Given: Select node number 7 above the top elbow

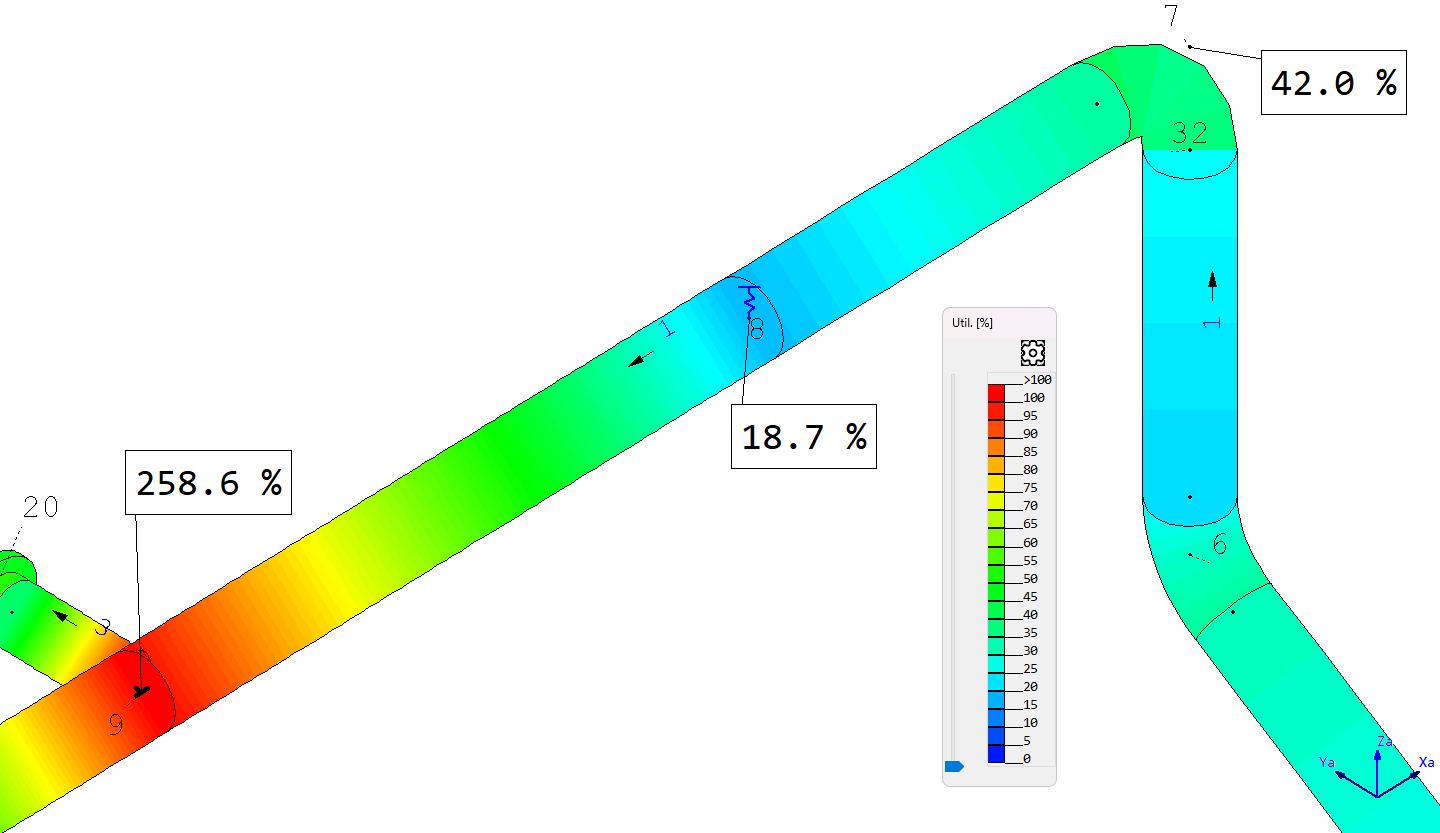Looking at the screenshot, I should coord(1171,17).
